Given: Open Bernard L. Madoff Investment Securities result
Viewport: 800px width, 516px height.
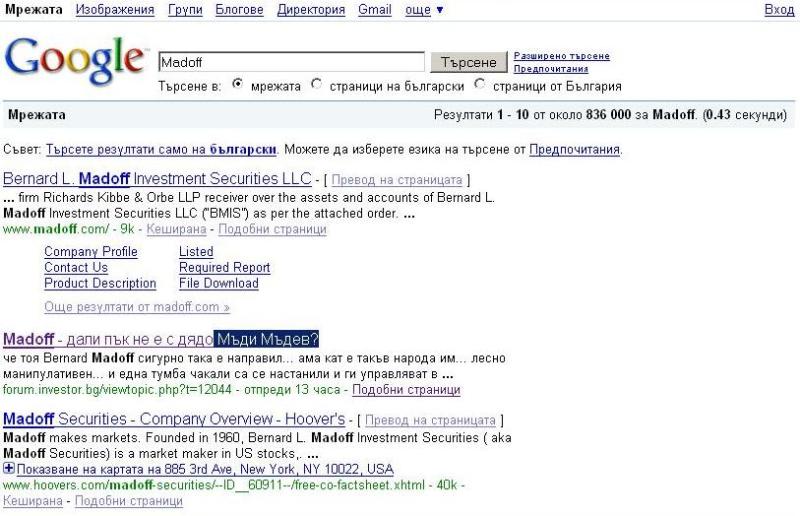Looking at the screenshot, I should tap(157, 180).
